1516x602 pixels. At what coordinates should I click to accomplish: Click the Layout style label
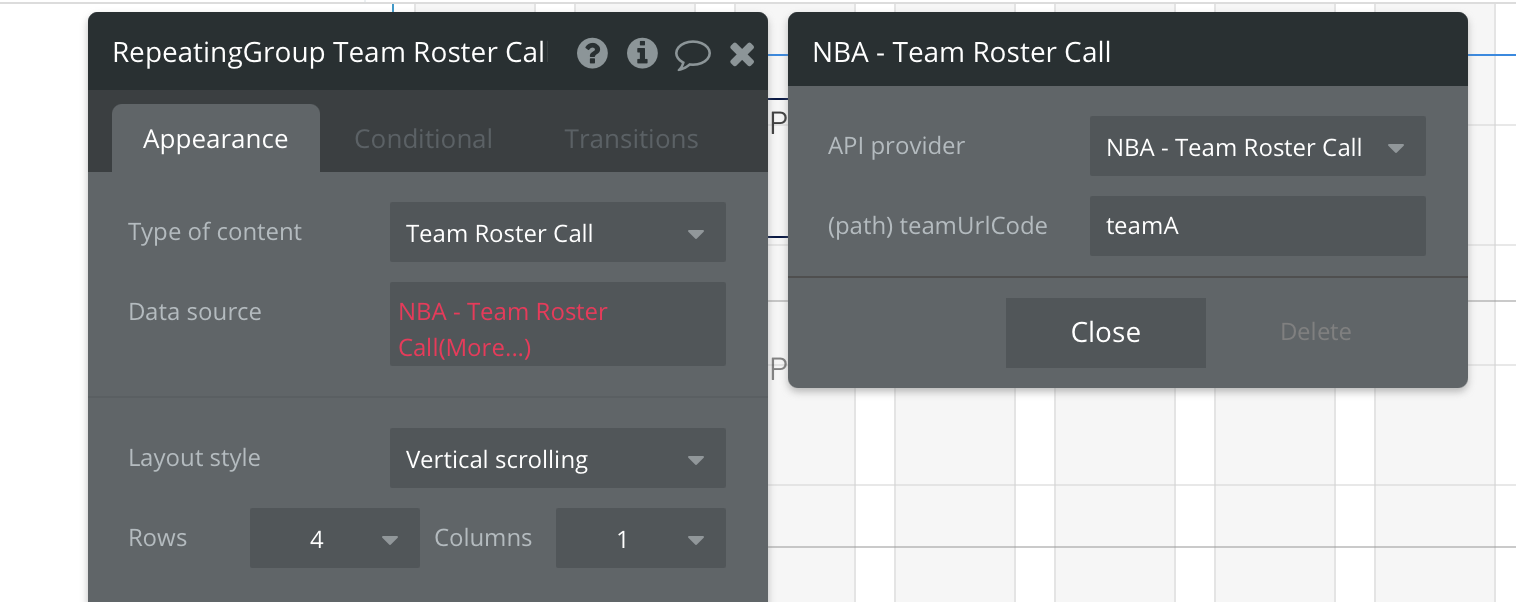pos(194,458)
